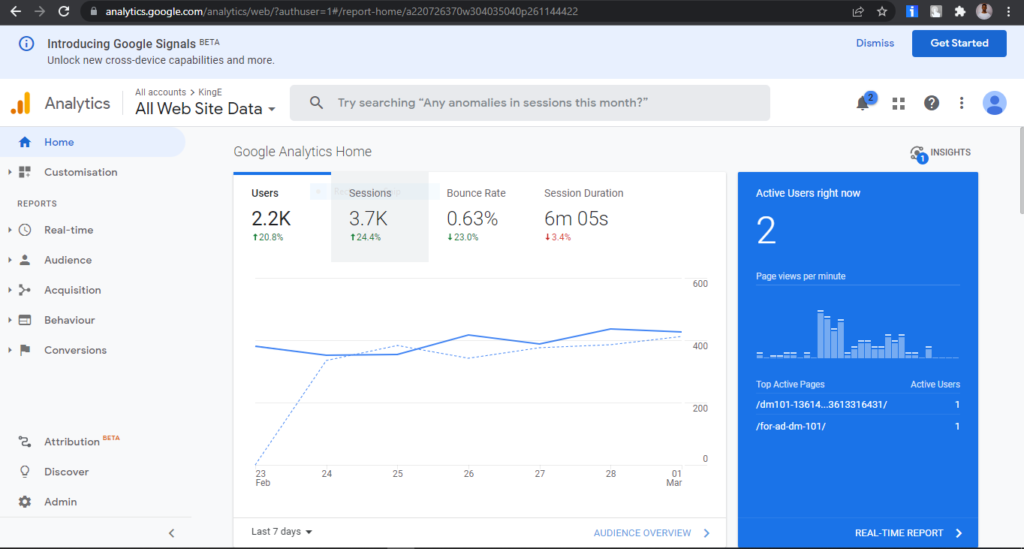
Task: Click the Admin gear icon
Action: [x=25, y=501]
